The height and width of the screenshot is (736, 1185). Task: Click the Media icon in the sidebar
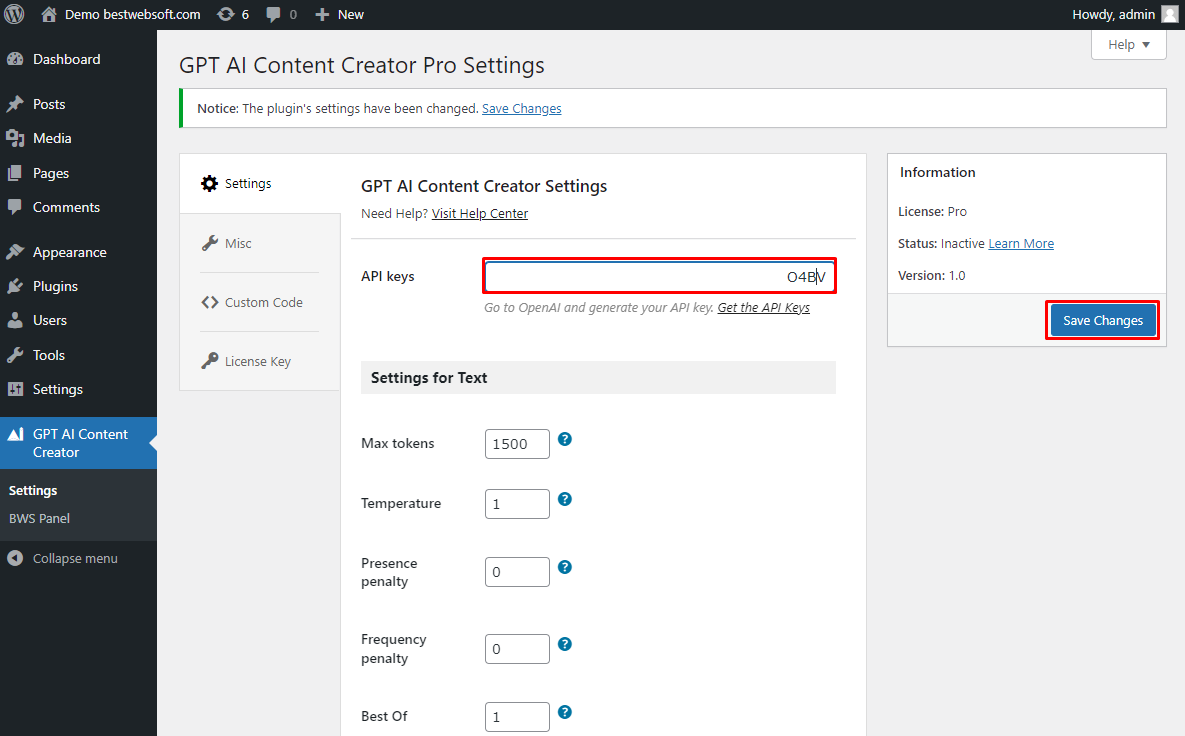tap(15, 138)
